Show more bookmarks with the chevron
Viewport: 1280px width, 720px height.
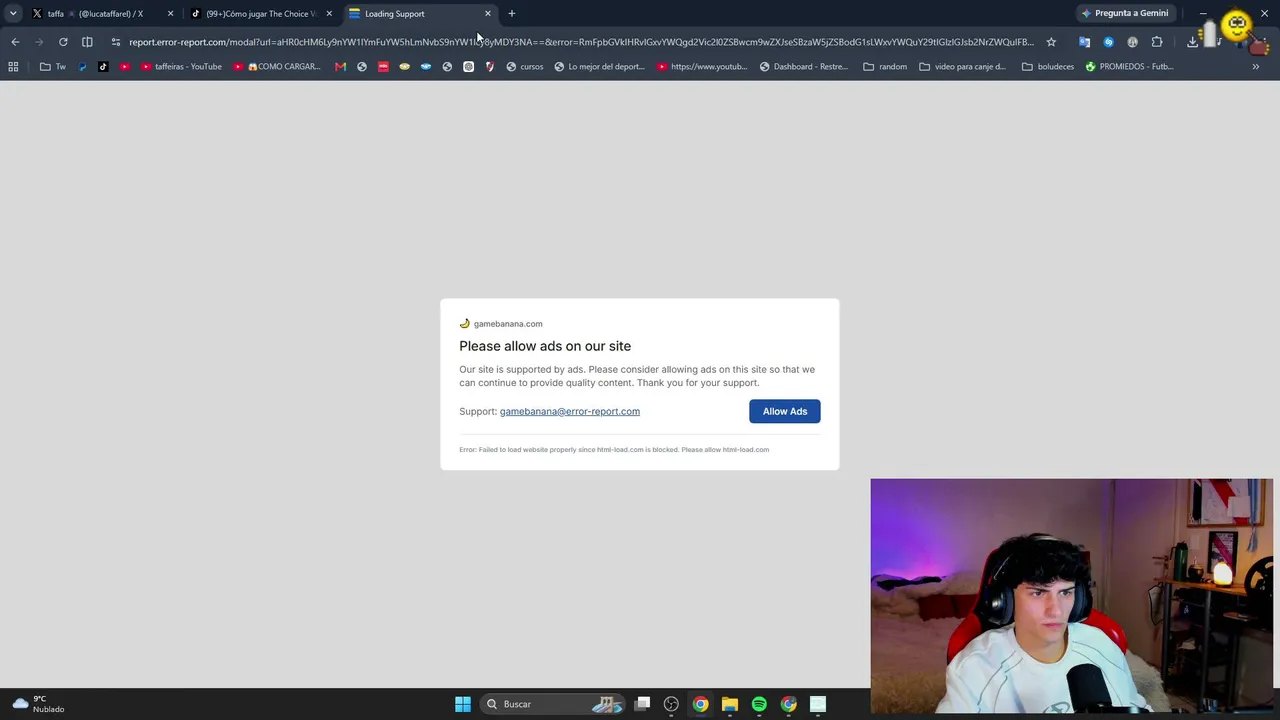pyautogui.click(x=1256, y=67)
